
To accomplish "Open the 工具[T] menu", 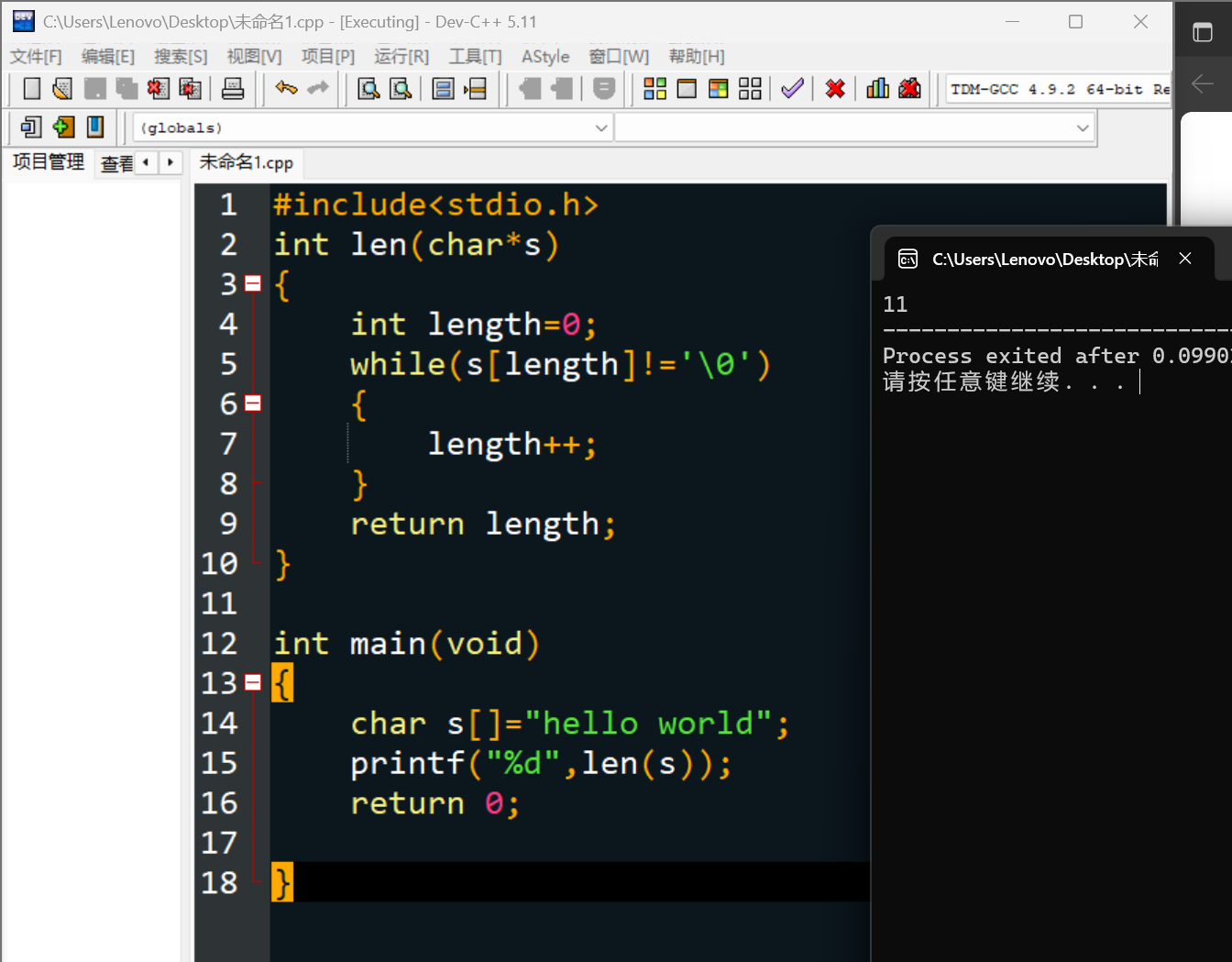I will (x=475, y=57).
